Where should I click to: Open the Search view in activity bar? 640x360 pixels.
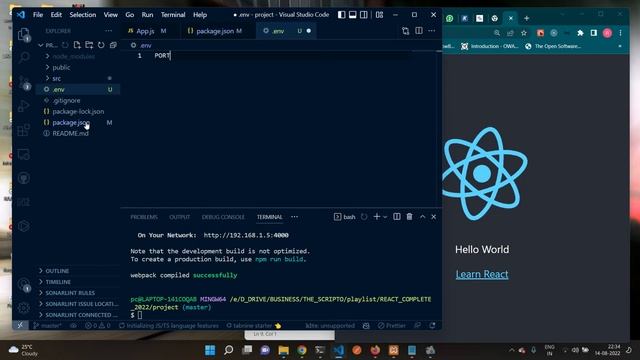(24, 58)
